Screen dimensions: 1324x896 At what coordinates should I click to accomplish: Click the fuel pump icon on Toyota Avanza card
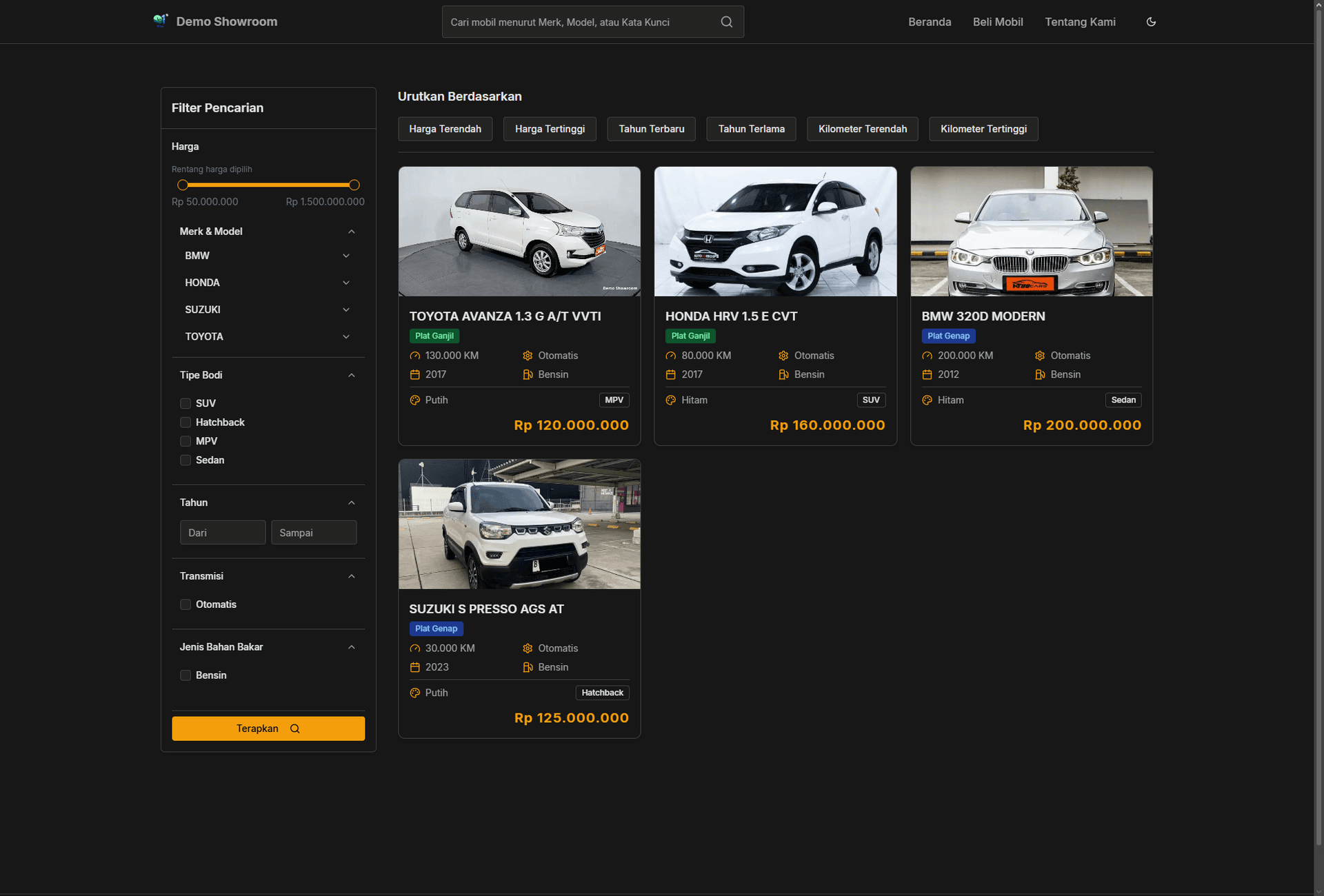(x=528, y=375)
